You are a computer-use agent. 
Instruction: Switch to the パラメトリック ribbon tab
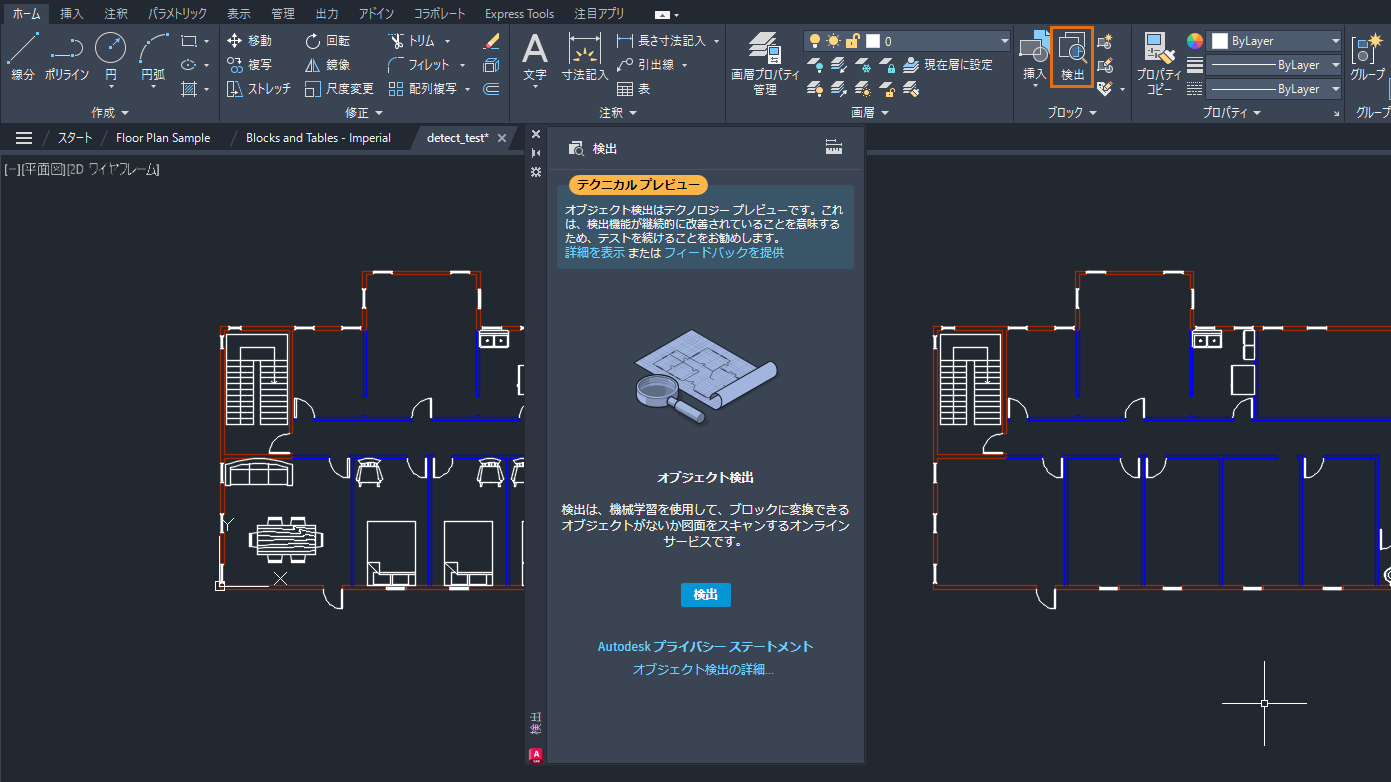click(177, 14)
